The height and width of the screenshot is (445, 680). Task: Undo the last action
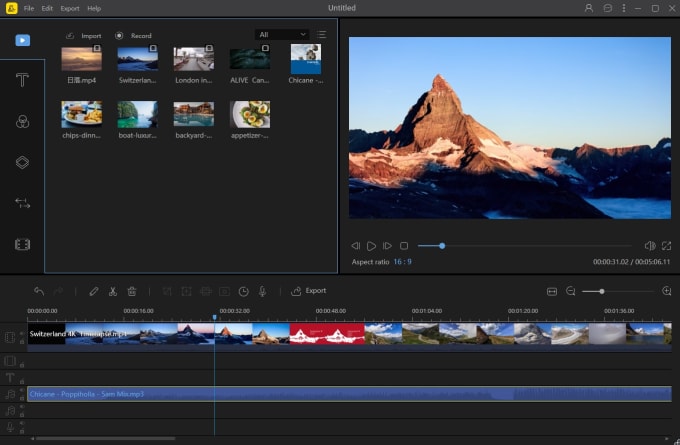(39, 291)
